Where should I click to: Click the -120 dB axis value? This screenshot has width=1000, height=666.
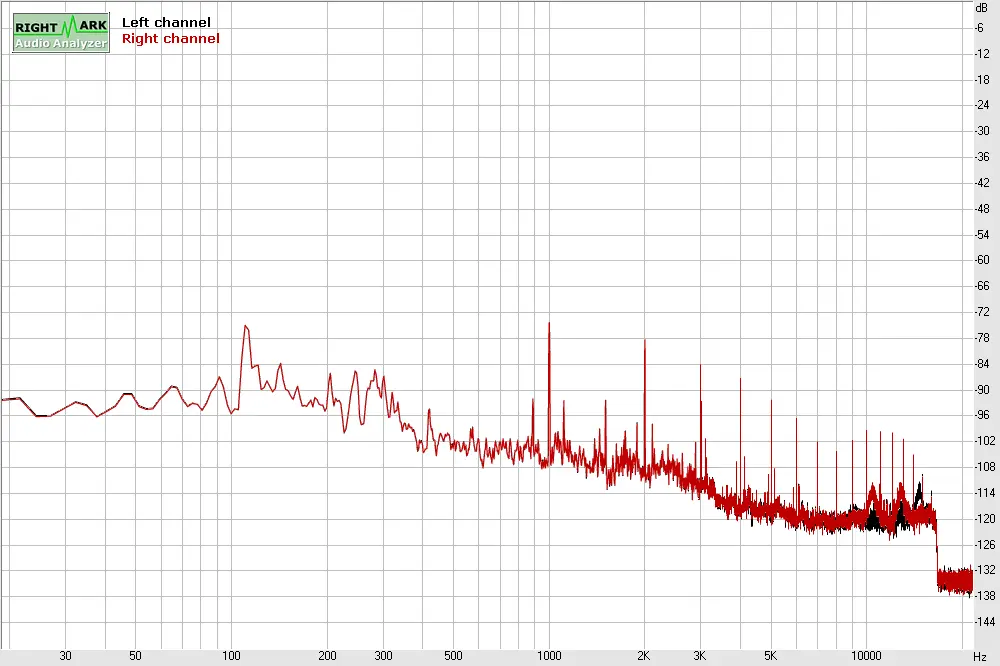click(985, 519)
